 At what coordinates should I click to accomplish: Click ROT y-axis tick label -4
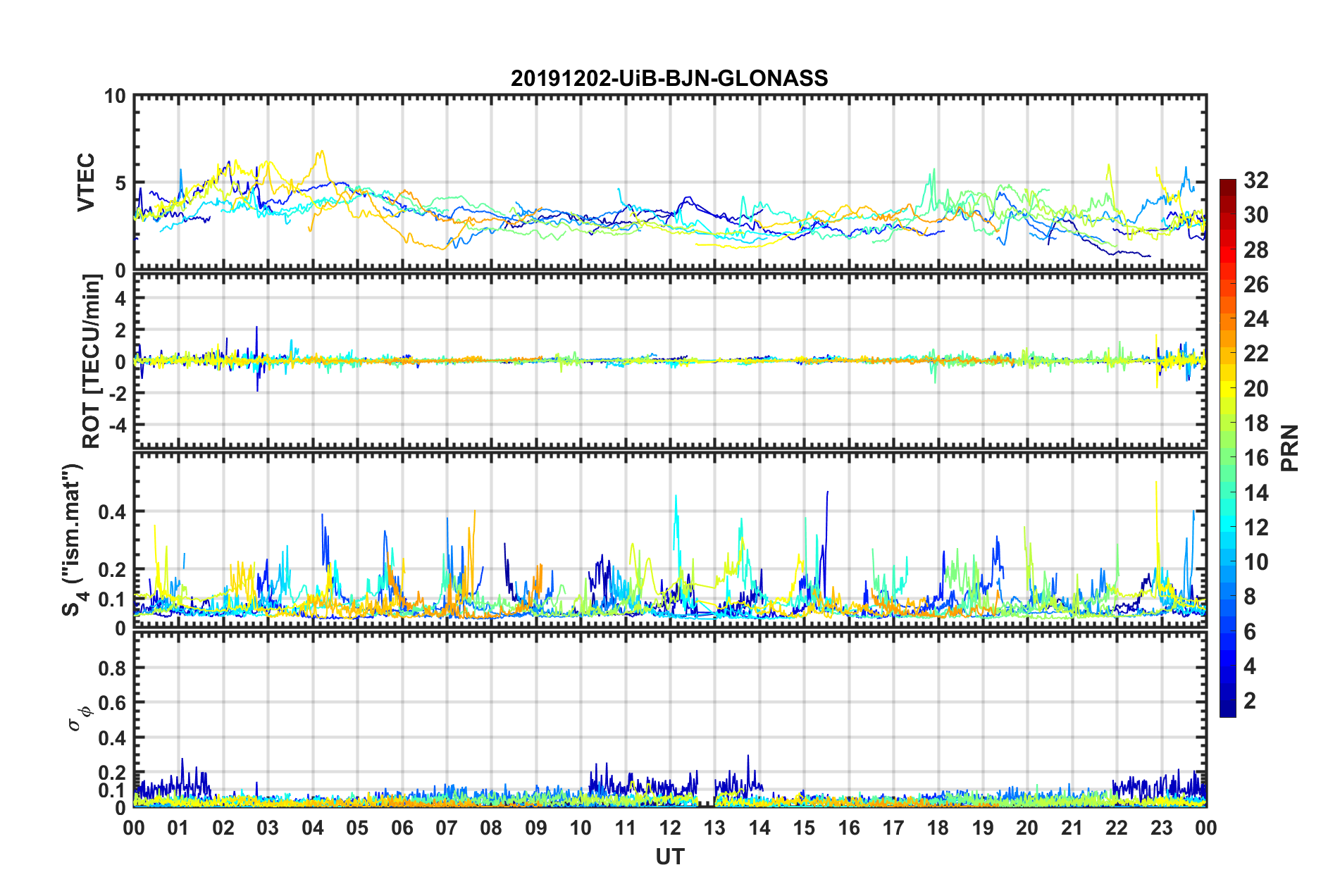coord(117,425)
